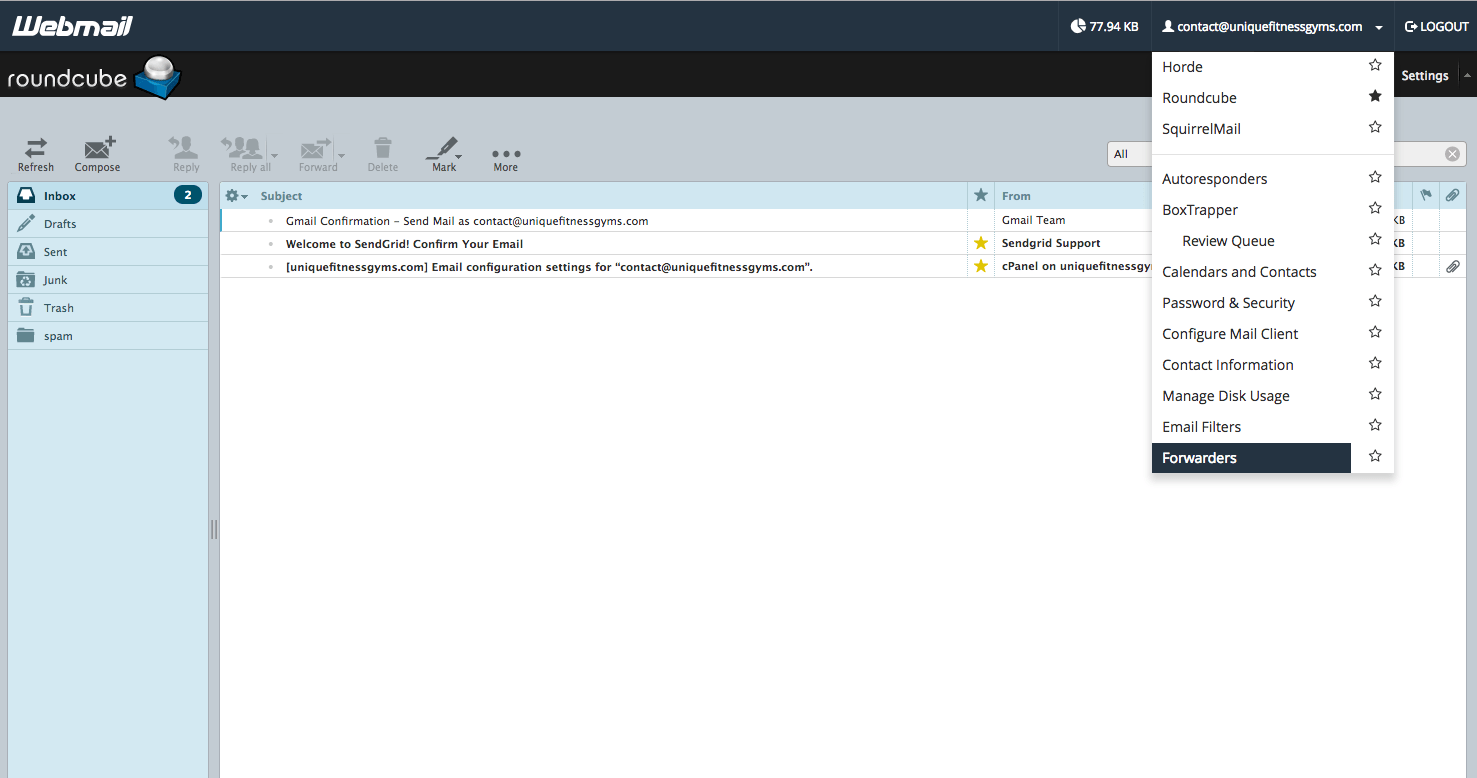Unflag the Sendgrid Support email star
Viewport: 1477px width, 778px height.
981,243
